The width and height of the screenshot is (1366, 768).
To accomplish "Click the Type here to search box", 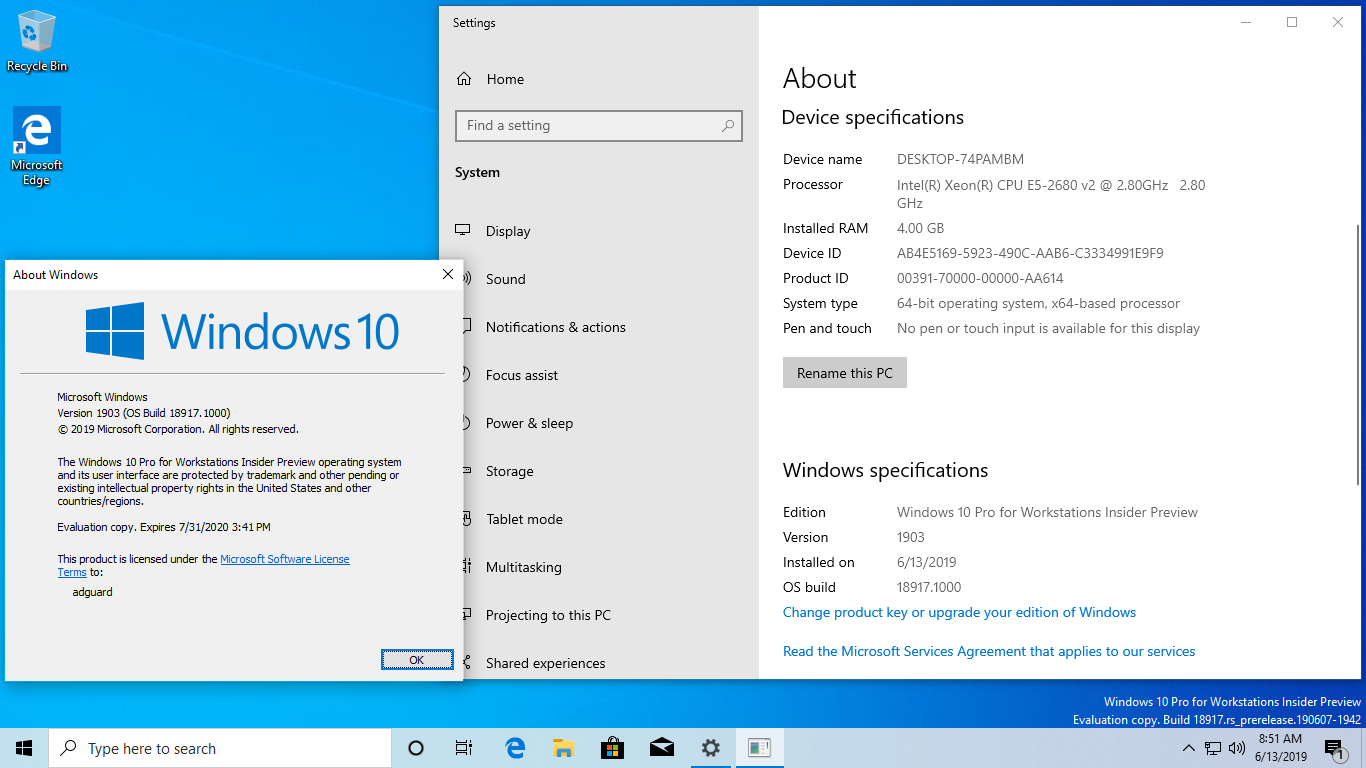I will point(220,748).
